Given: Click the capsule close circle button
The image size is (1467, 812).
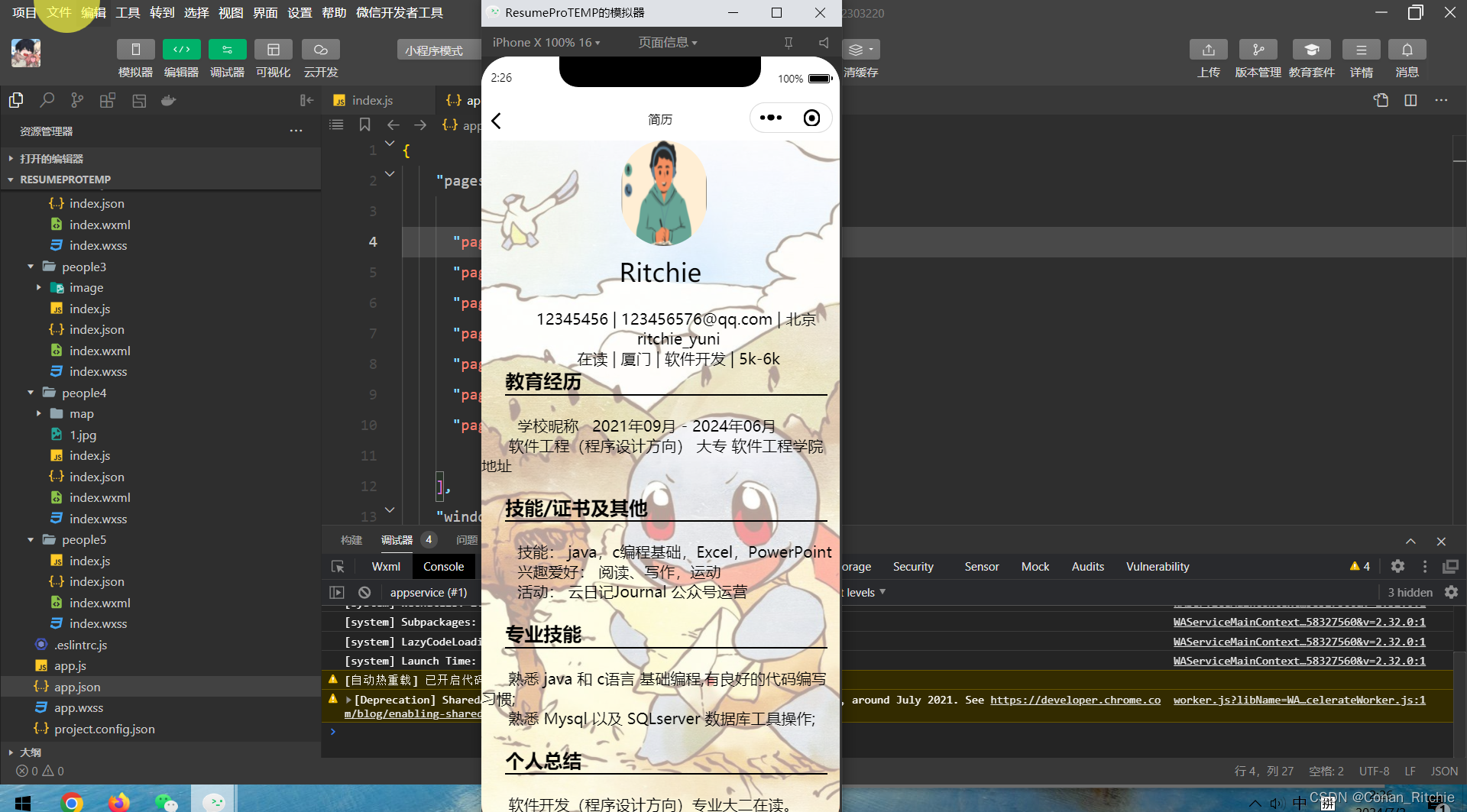Looking at the screenshot, I should tap(812, 118).
